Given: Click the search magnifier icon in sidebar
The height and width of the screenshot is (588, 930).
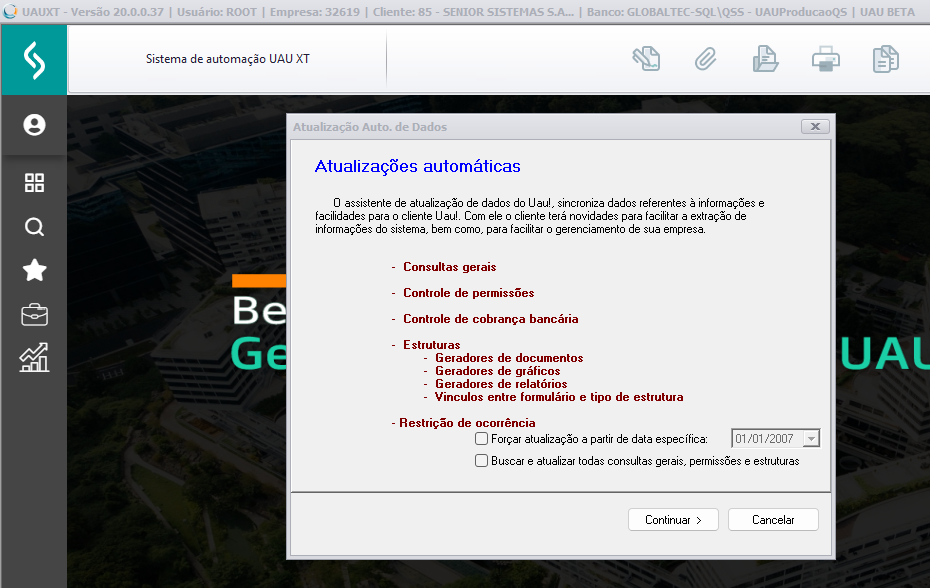Looking at the screenshot, I should tap(34, 227).
